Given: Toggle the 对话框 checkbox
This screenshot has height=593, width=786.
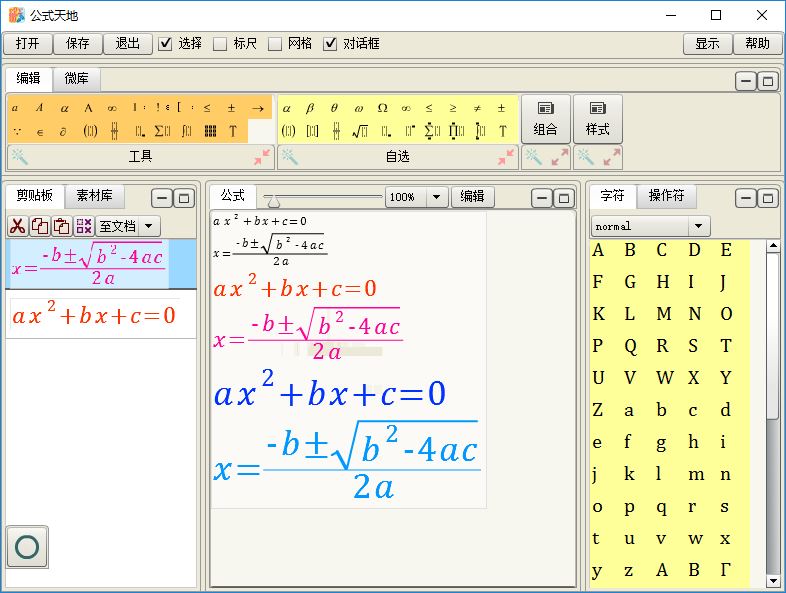Looking at the screenshot, I should click(330, 44).
